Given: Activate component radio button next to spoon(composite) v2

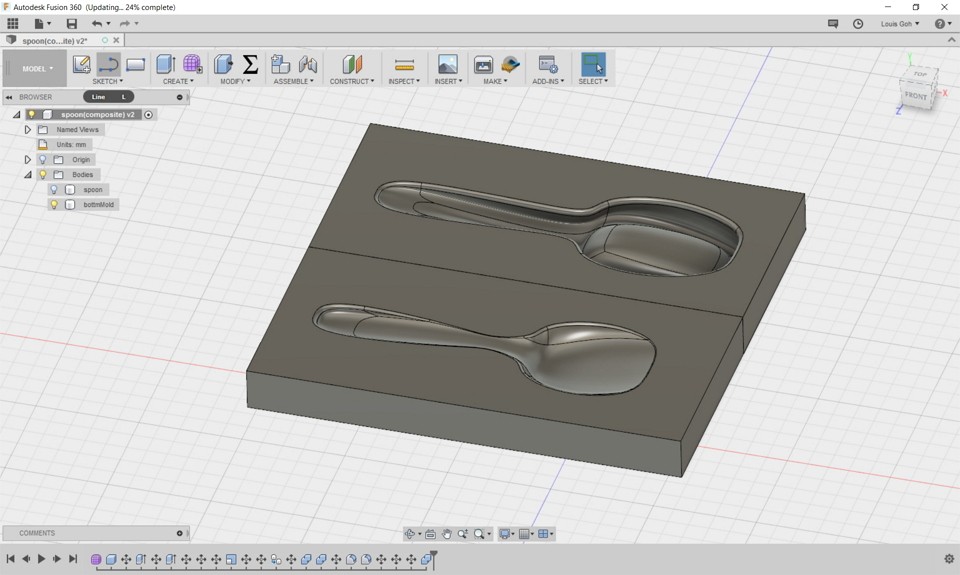Looking at the screenshot, I should click(148, 115).
